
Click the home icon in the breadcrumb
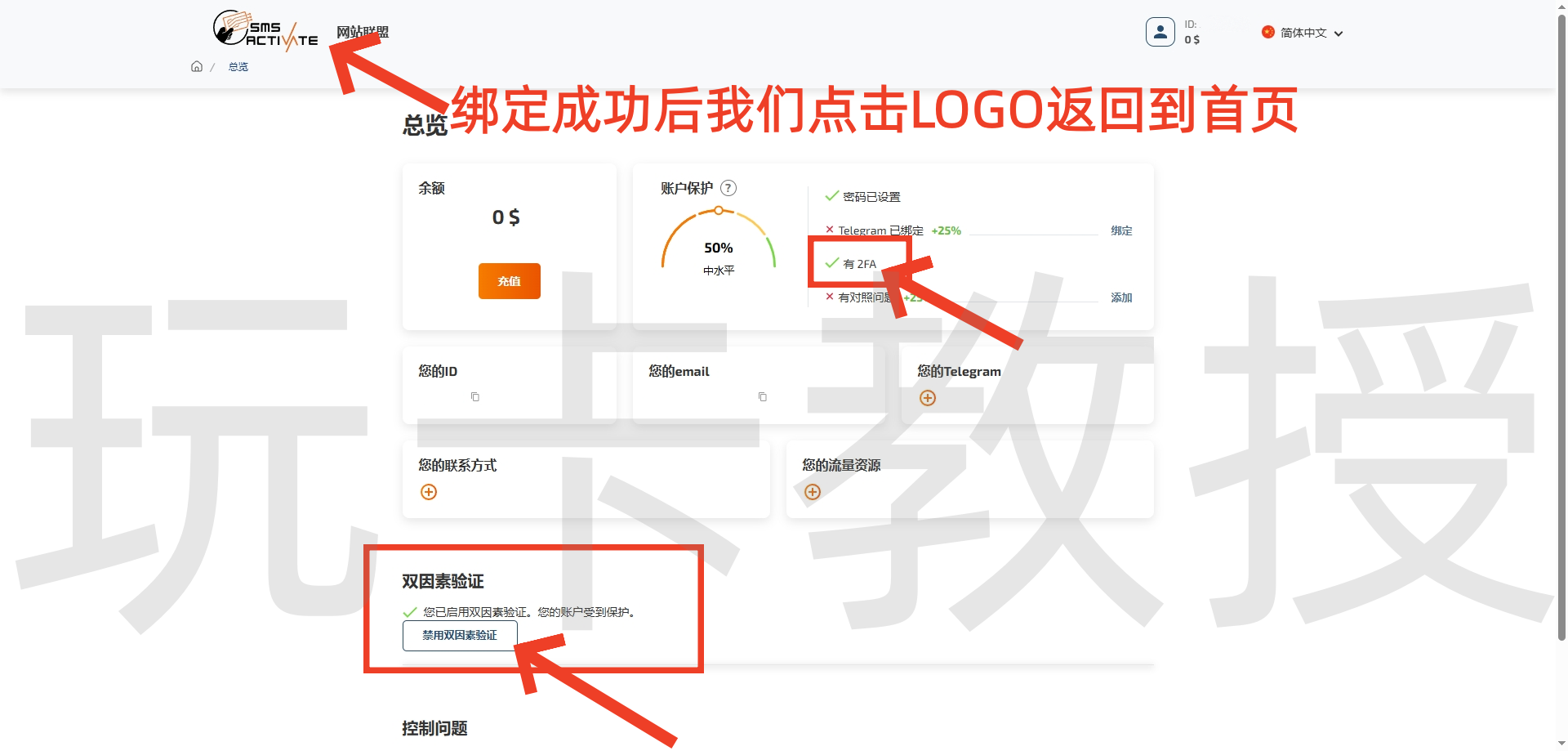[x=196, y=66]
